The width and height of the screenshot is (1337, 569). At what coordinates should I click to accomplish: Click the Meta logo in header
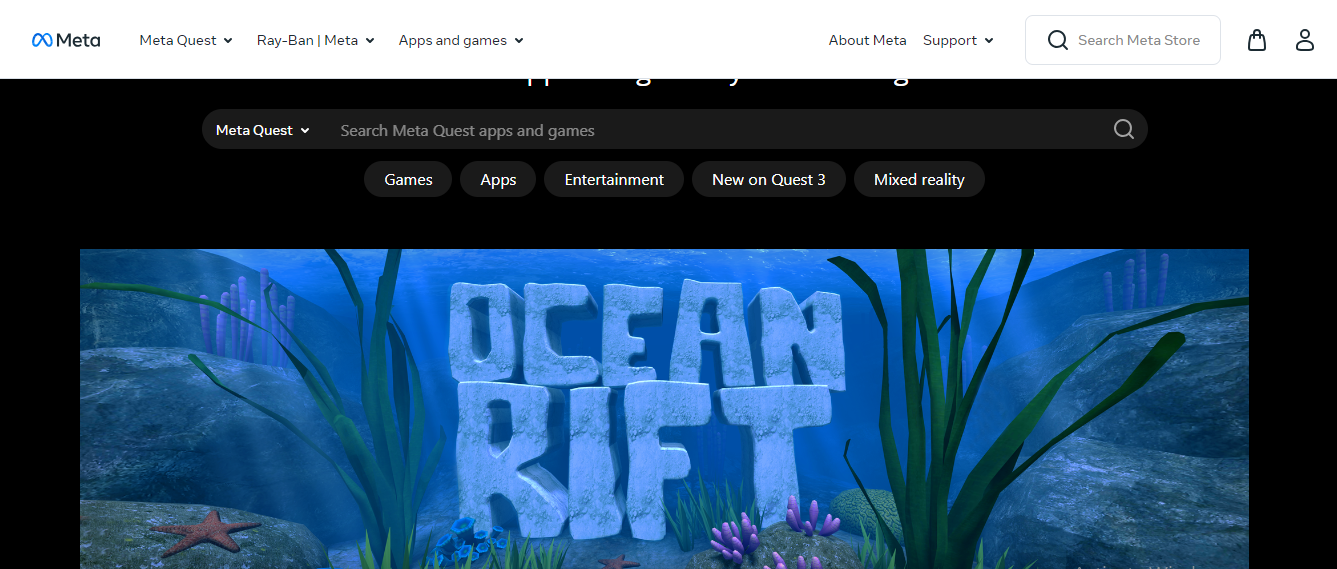point(66,40)
